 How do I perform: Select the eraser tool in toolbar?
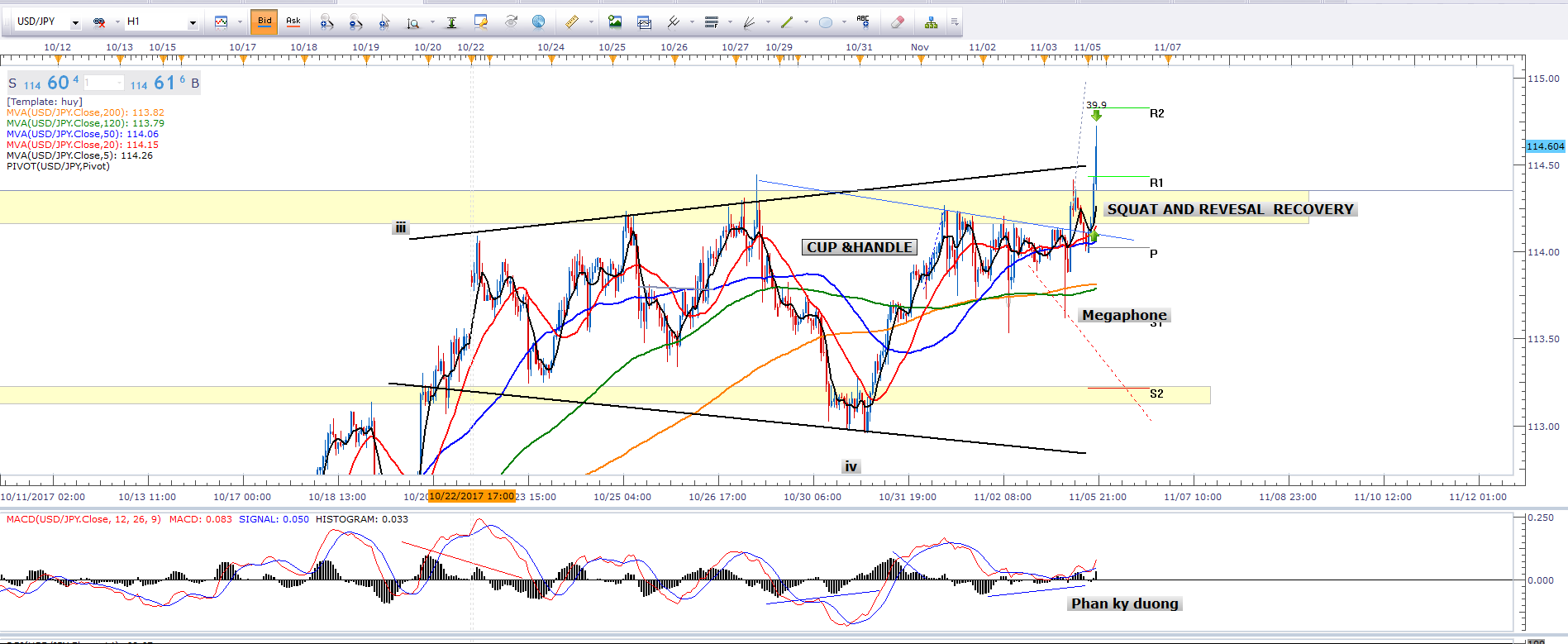click(x=898, y=22)
